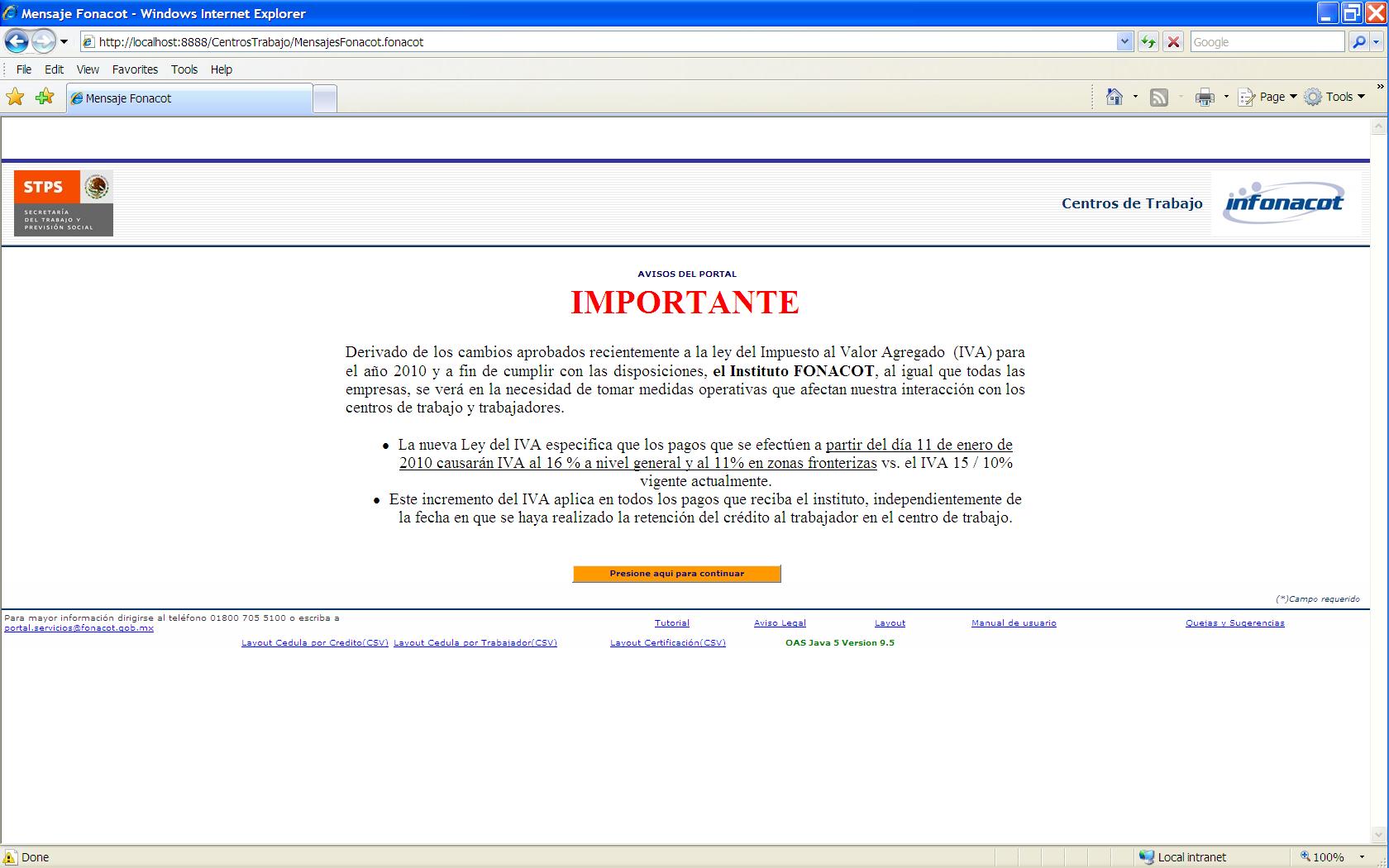
Task: Click the browser Back arrow button
Action: pyautogui.click(x=17, y=41)
